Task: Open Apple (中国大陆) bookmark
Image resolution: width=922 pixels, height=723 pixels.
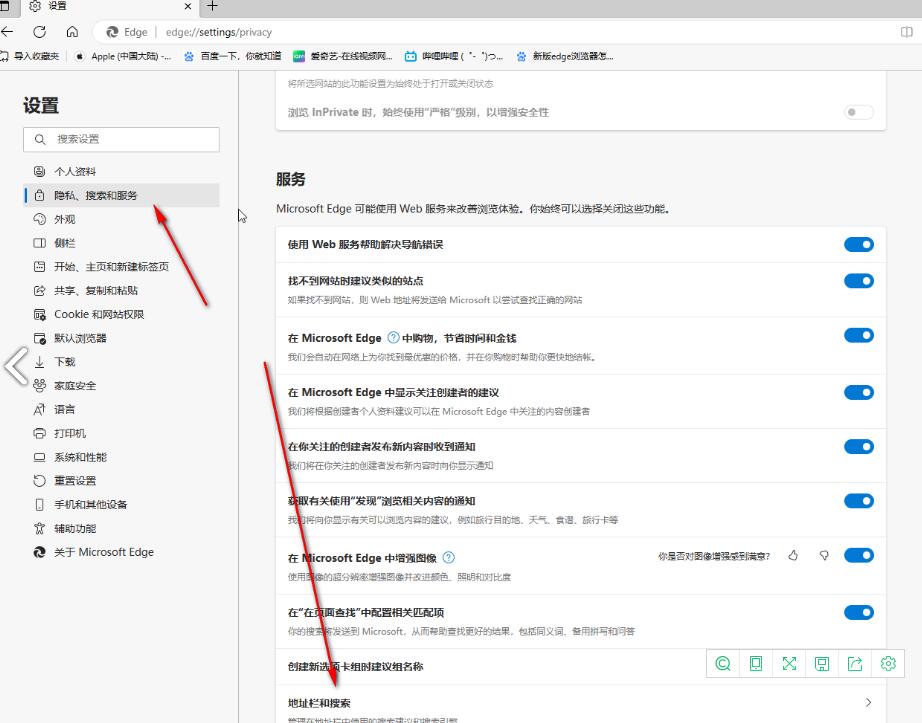Action: click(x=123, y=56)
